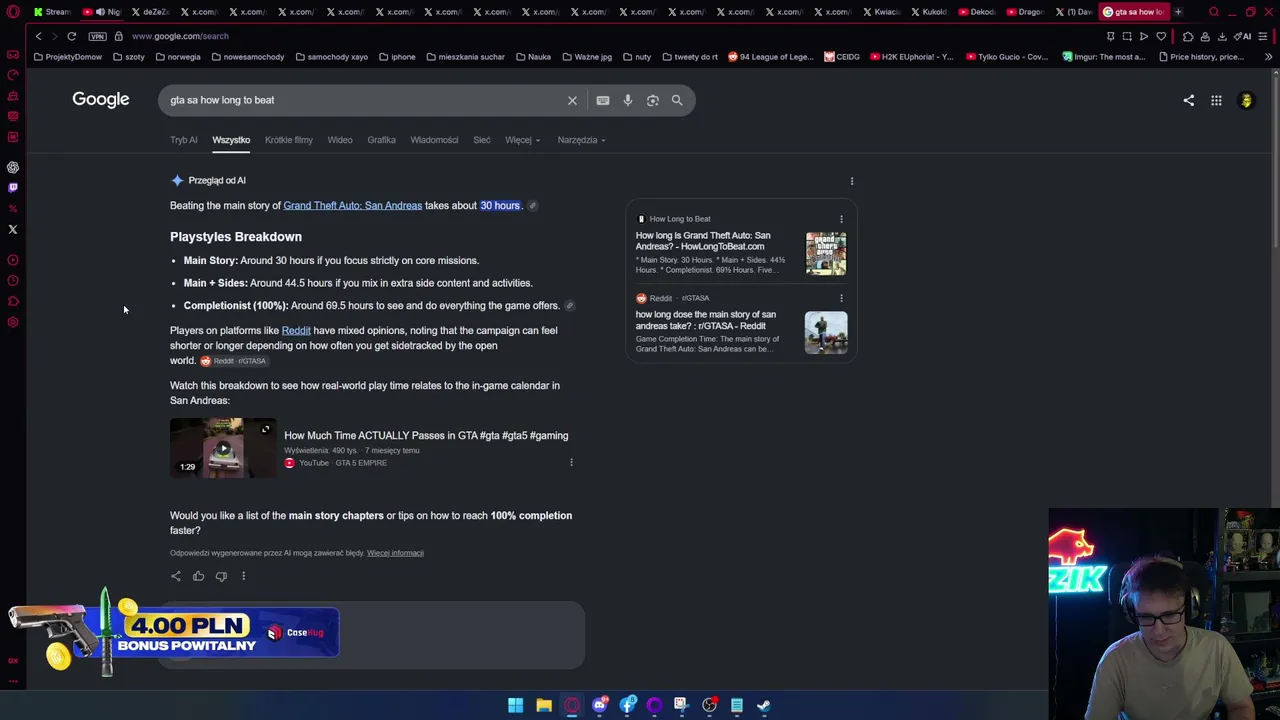The height and width of the screenshot is (720, 1280).
Task: Go back to the previous page
Action: (x=39, y=36)
